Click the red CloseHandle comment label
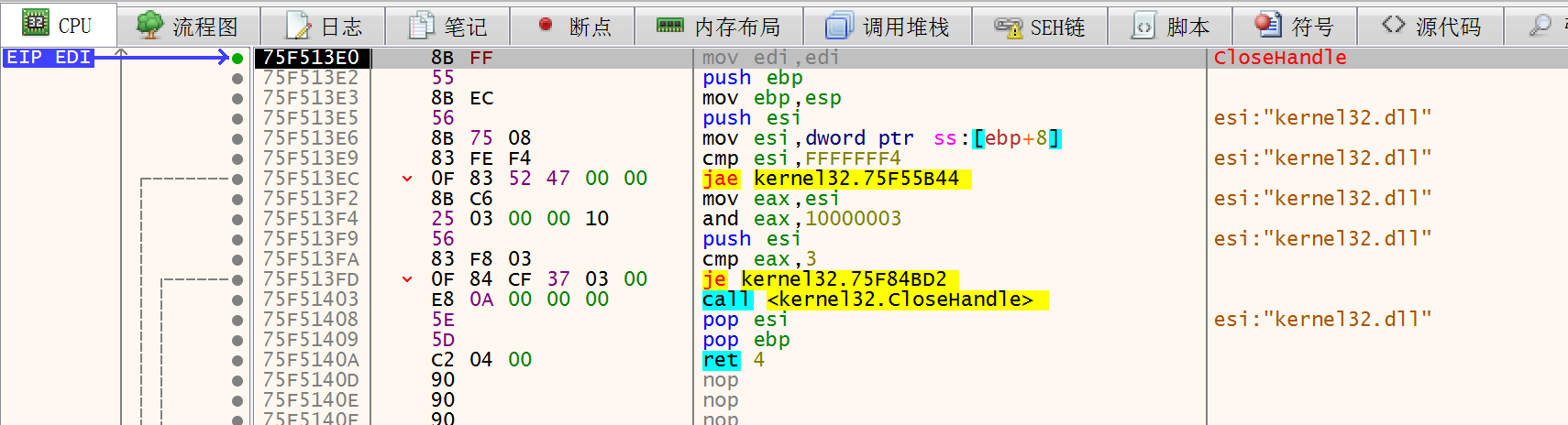Image resolution: width=1568 pixels, height=425 pixels. pyautogui.click(x=1280, y=58)
